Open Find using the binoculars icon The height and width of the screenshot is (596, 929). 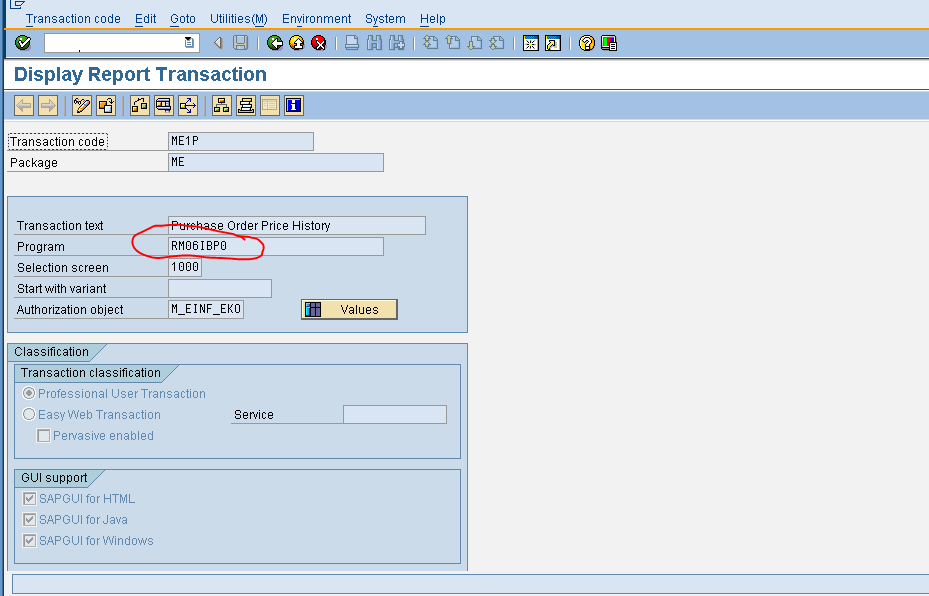coord(376,43)
